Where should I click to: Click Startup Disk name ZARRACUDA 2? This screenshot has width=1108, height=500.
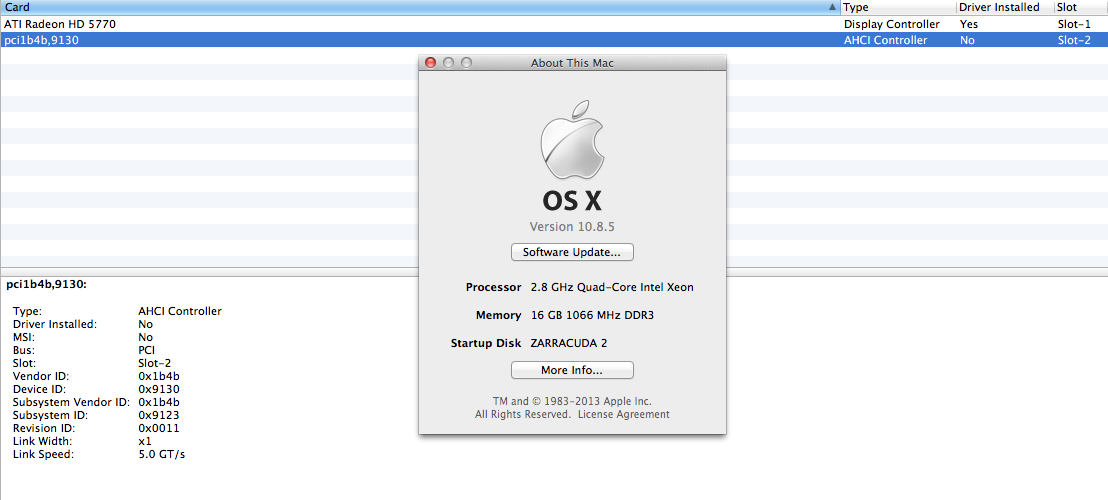[569, 343]
